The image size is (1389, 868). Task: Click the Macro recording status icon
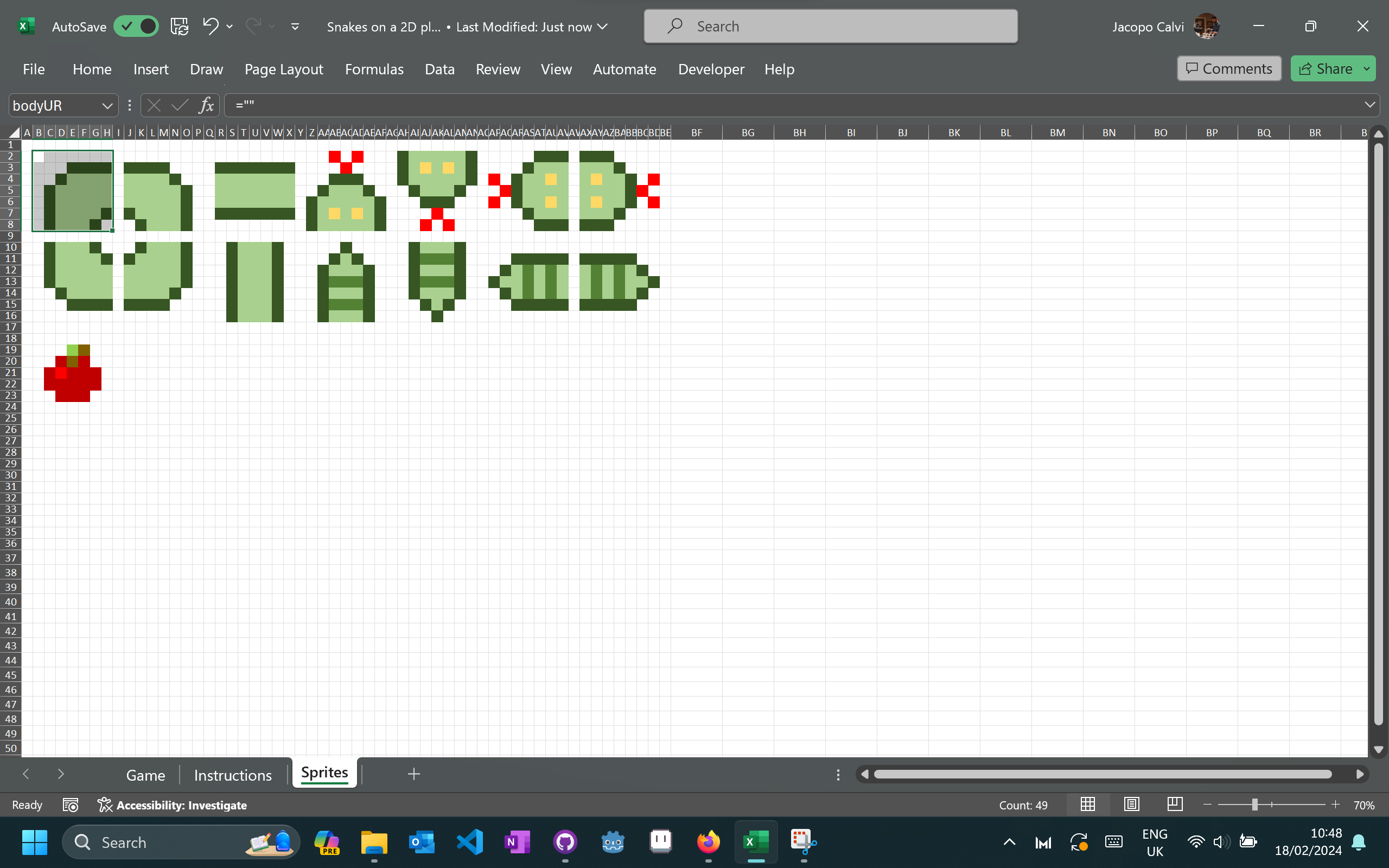point(70,805)
